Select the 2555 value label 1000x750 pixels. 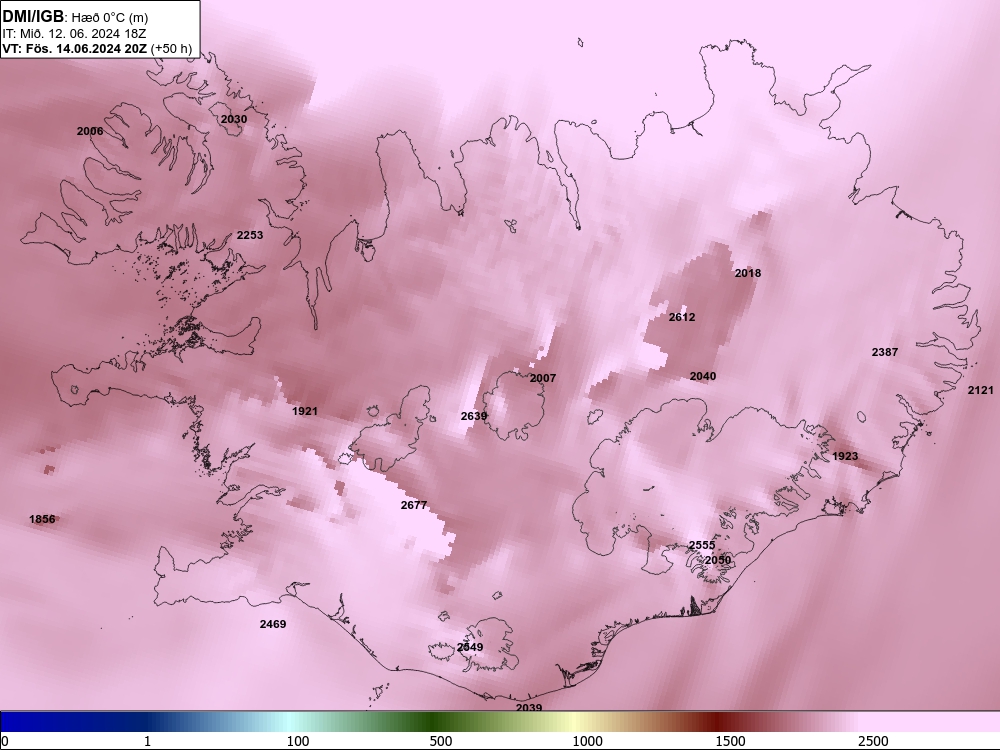(x=702, y=545)
